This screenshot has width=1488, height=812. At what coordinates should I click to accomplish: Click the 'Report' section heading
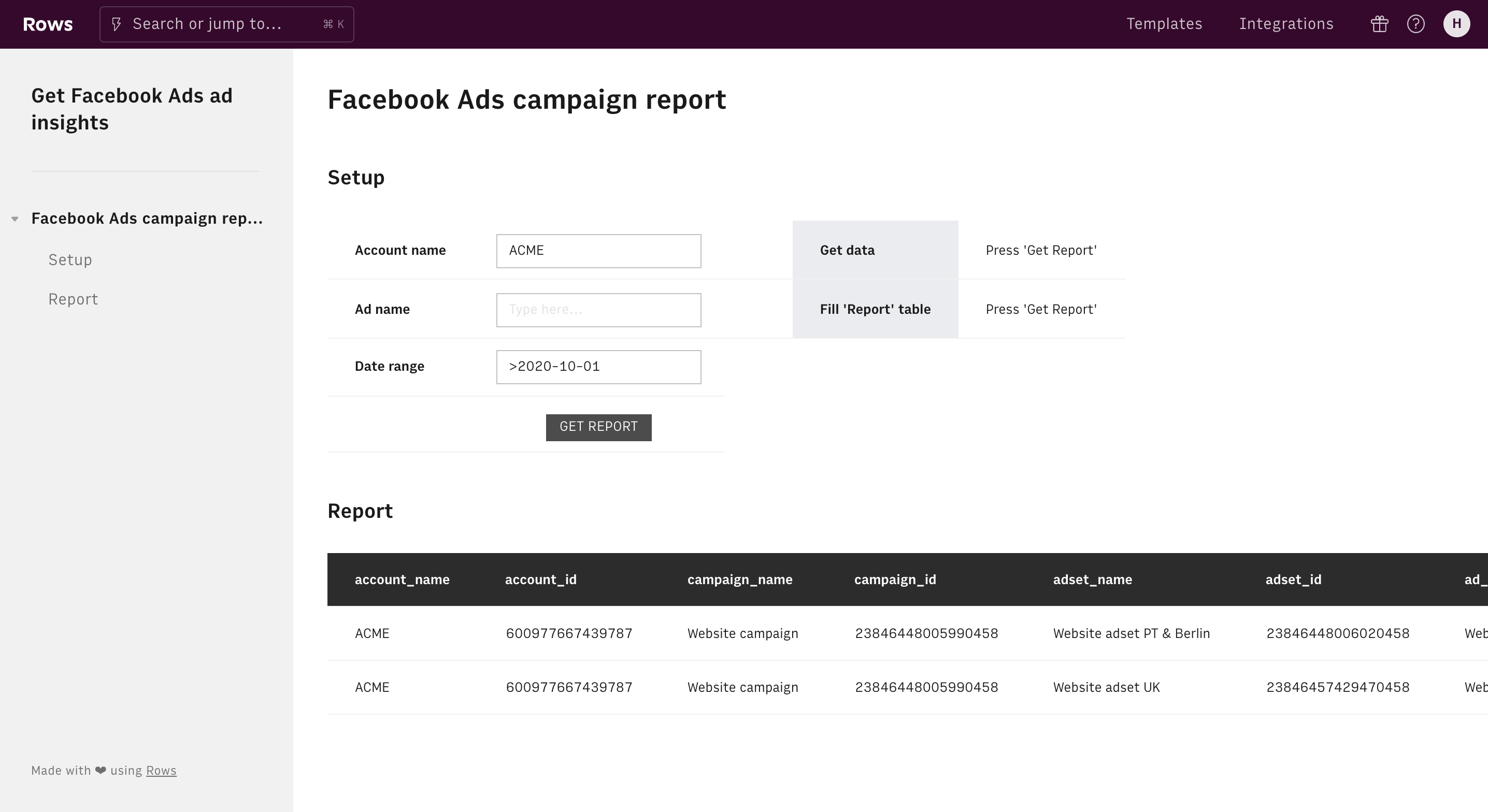pyautogui.click(x=360, y=511)
